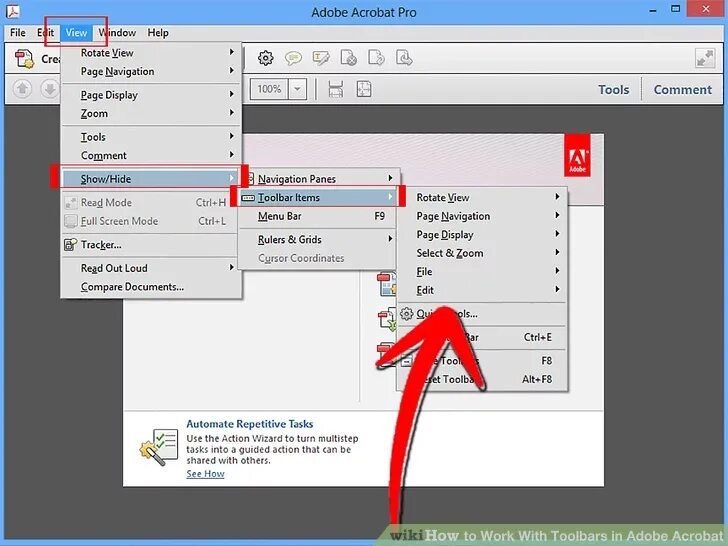Image resolution: width=728 pixels, height=546 pixels.
Task: Choose Page Display in Toolbar Items submenu
Action: [482, 234]
